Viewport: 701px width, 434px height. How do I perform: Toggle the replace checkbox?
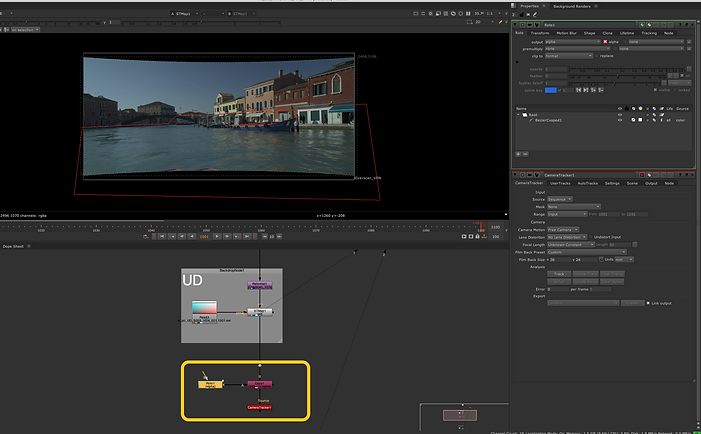pos(596,56)
